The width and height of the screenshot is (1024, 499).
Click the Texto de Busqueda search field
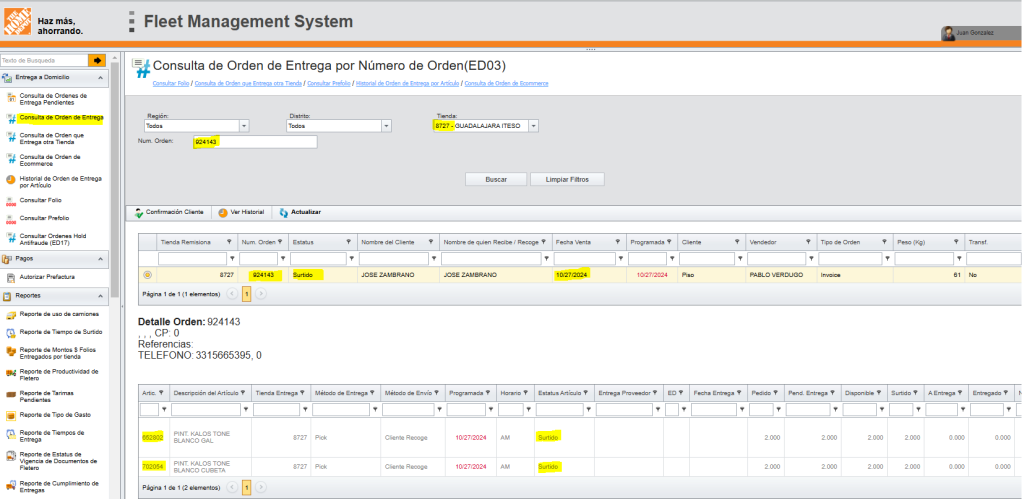tap(44, 60)
